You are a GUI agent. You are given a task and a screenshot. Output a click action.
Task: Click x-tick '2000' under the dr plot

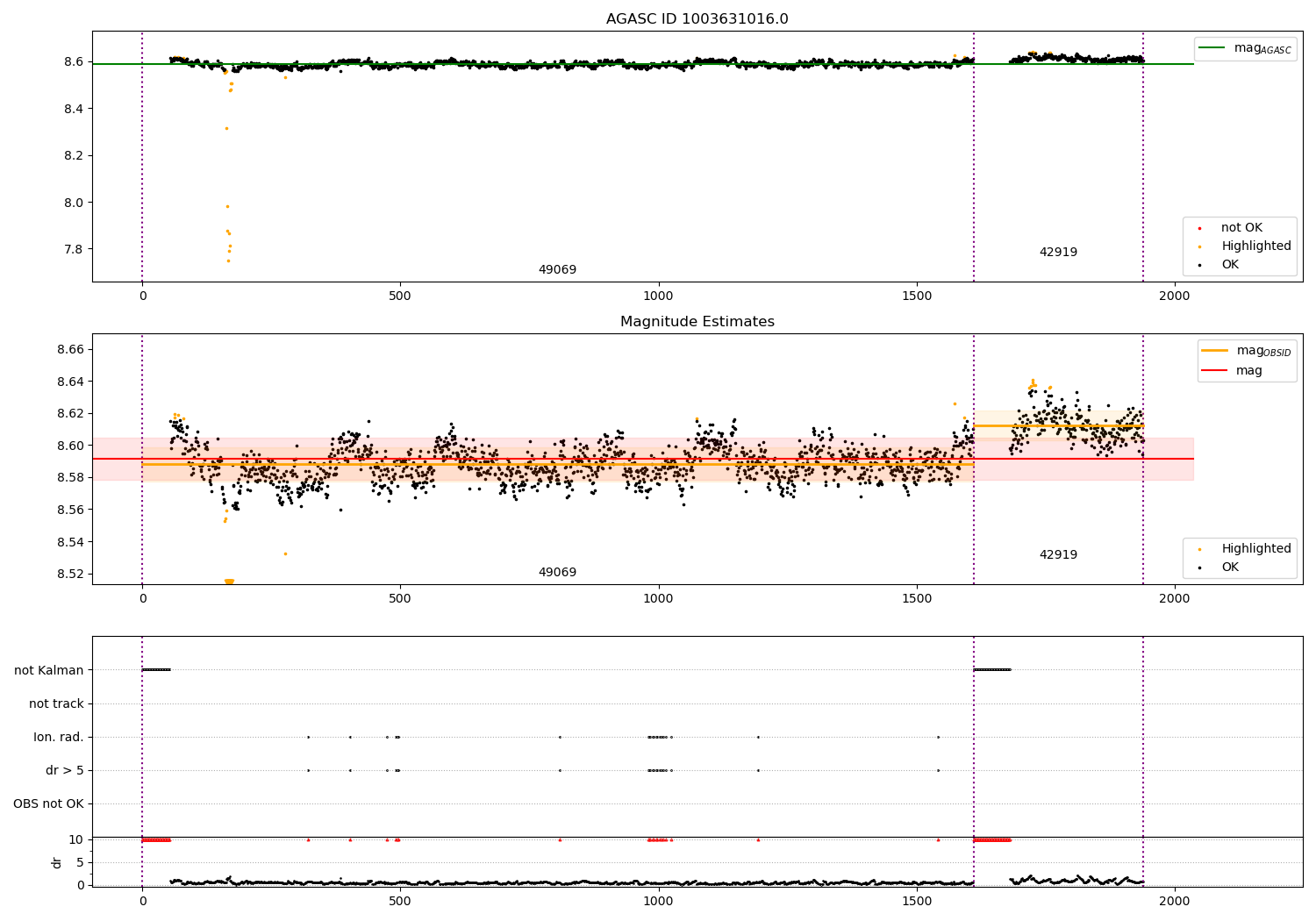point(1175,902)
